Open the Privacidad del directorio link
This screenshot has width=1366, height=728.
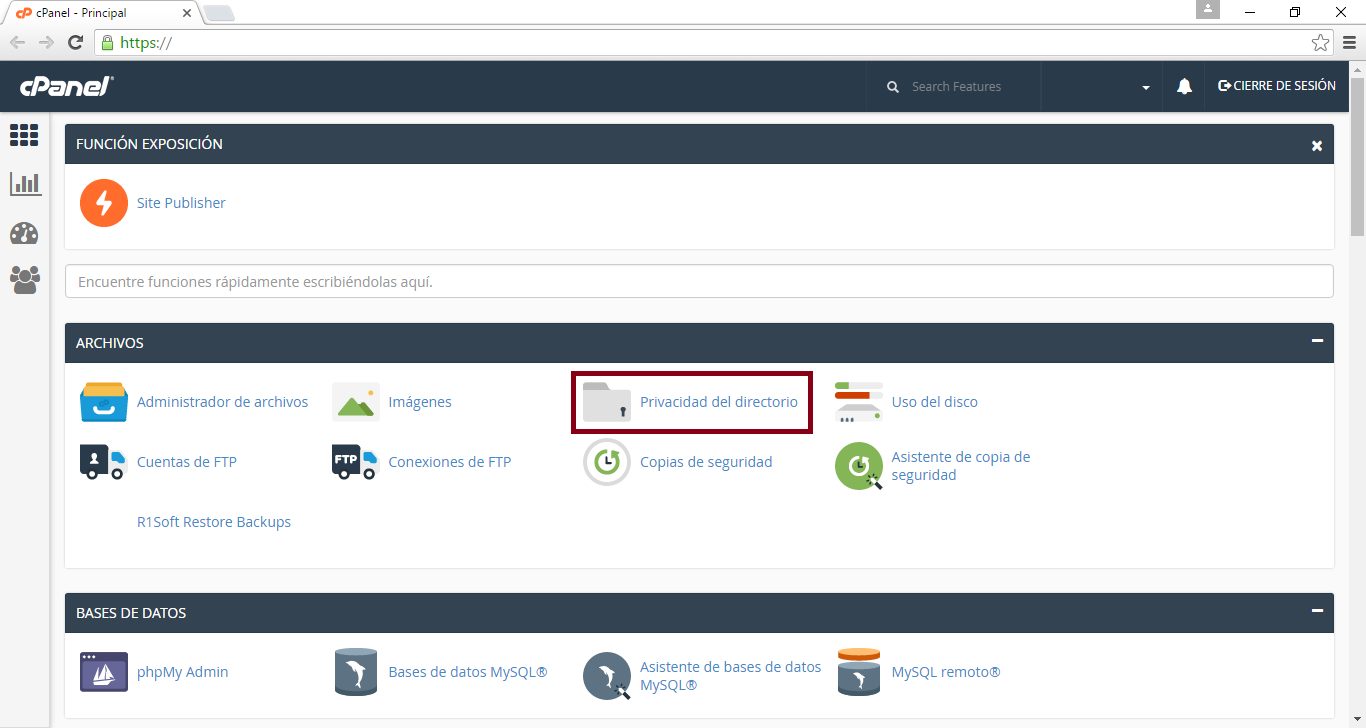(x=718, y=402)
